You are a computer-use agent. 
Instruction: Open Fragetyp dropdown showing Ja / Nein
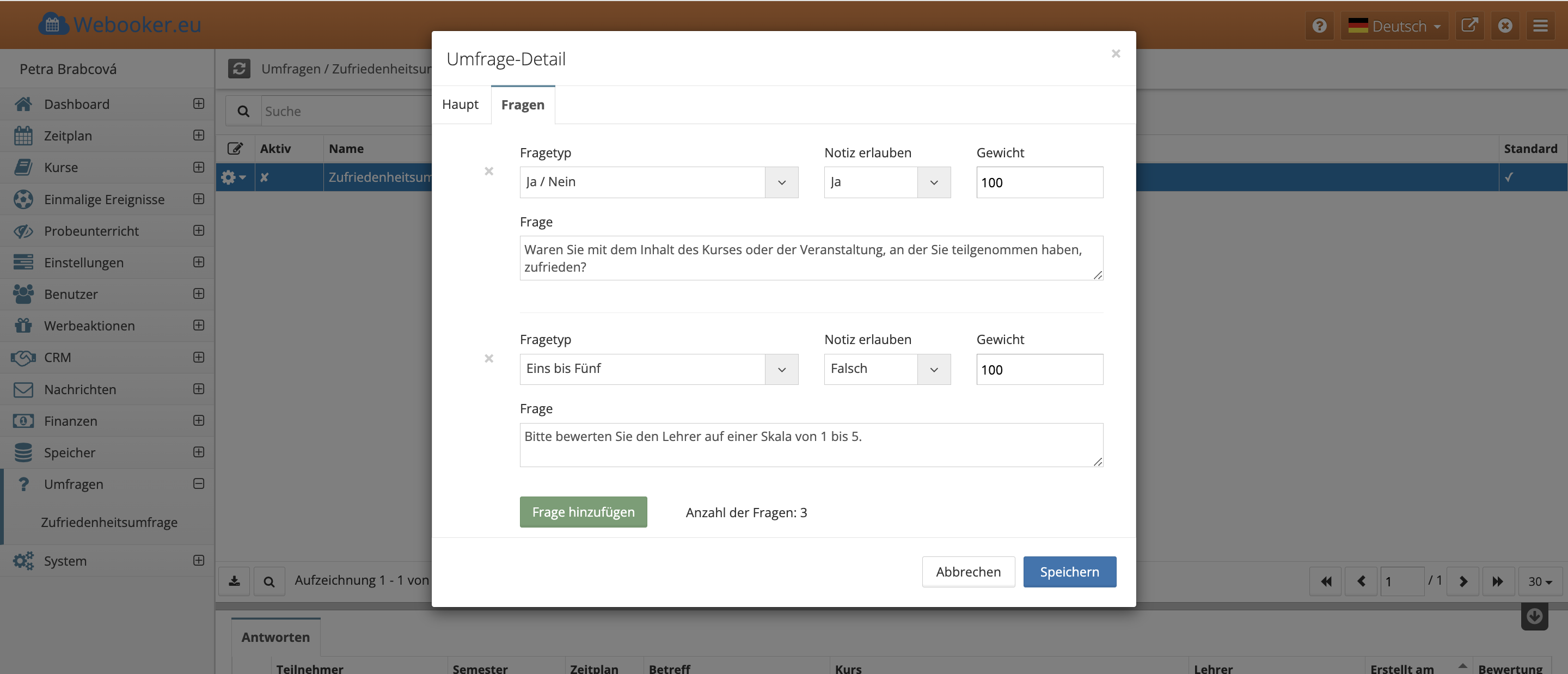point(659,182)
